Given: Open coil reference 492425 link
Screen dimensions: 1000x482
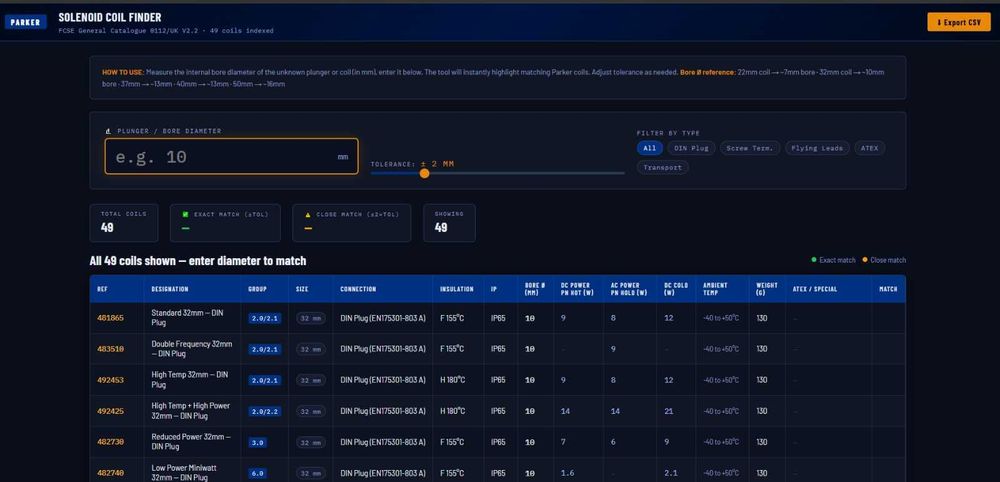Looking at the screenshot, I should point(110,411).
